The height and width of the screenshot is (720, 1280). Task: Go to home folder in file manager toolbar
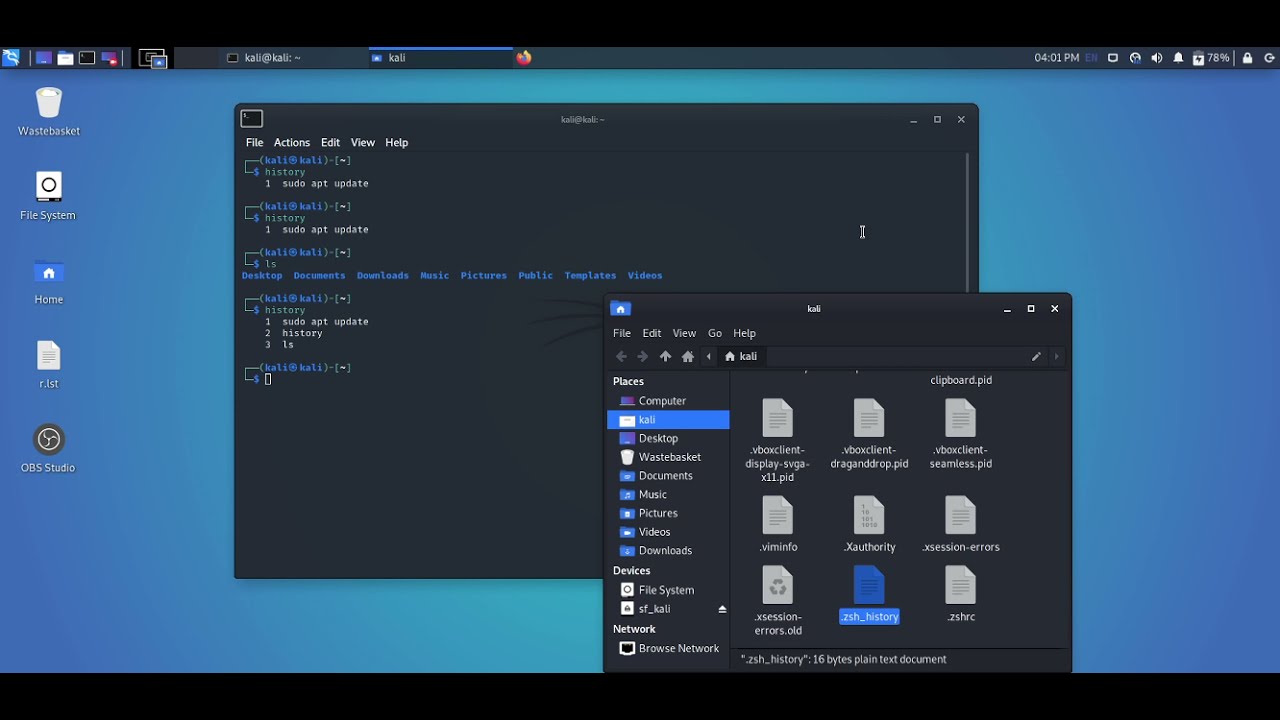click(688, 357)
